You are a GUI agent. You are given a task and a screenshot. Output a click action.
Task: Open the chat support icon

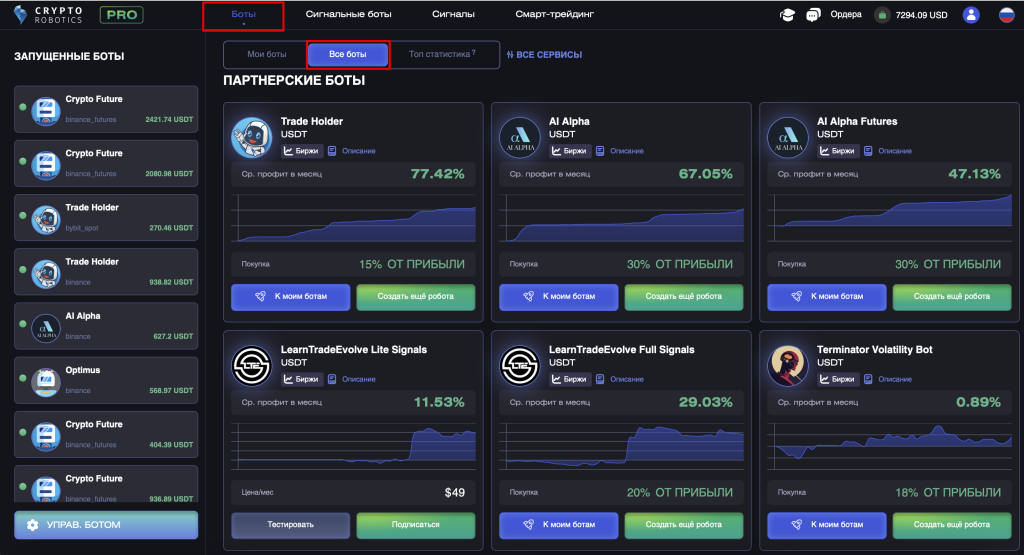click(813, 14)
